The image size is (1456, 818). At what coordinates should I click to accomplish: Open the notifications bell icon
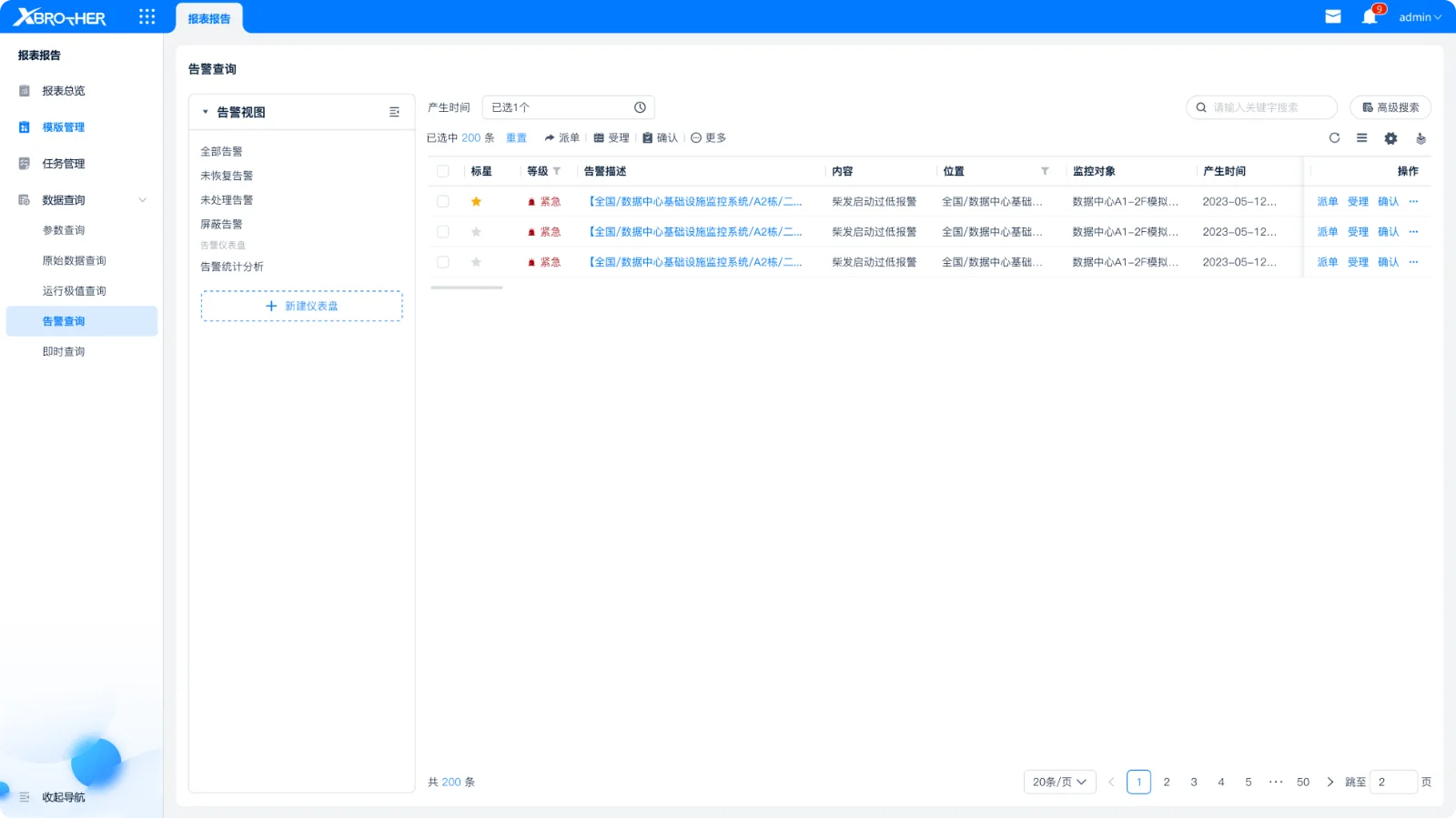point(1370,16)
